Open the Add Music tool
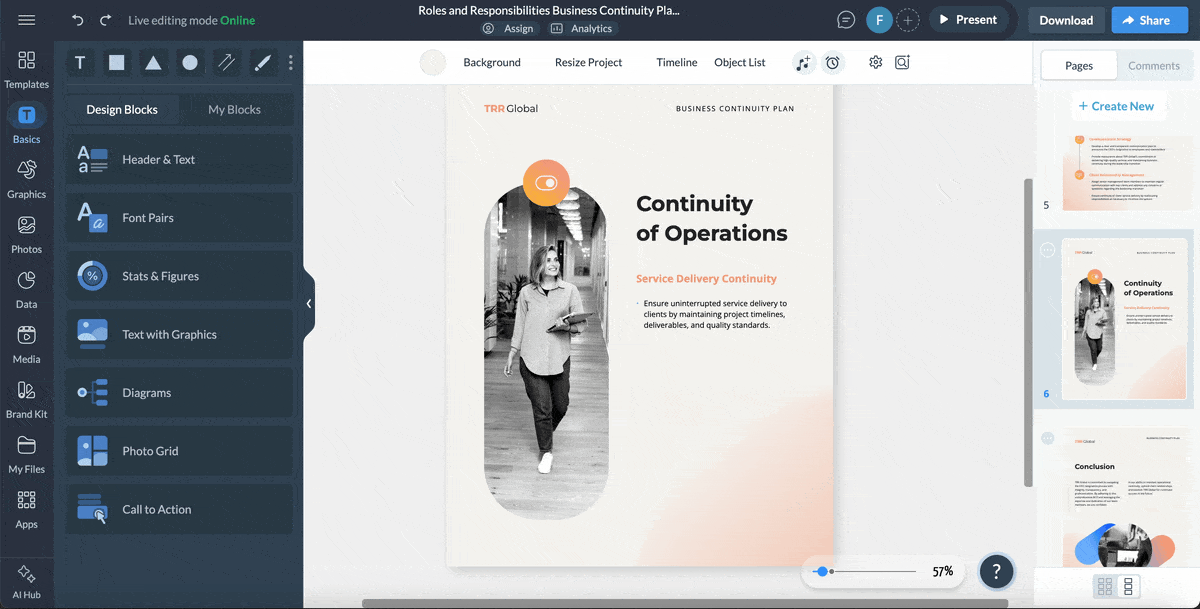1200x609 pixels. point(803,62)
